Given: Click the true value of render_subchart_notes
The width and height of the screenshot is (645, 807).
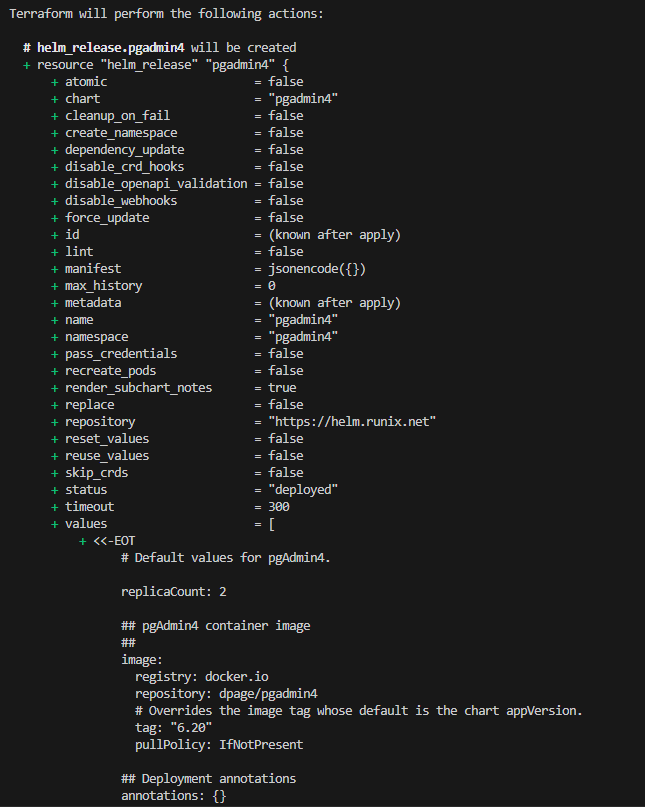Looking at the screenshot, I should (x=282, y=388).
